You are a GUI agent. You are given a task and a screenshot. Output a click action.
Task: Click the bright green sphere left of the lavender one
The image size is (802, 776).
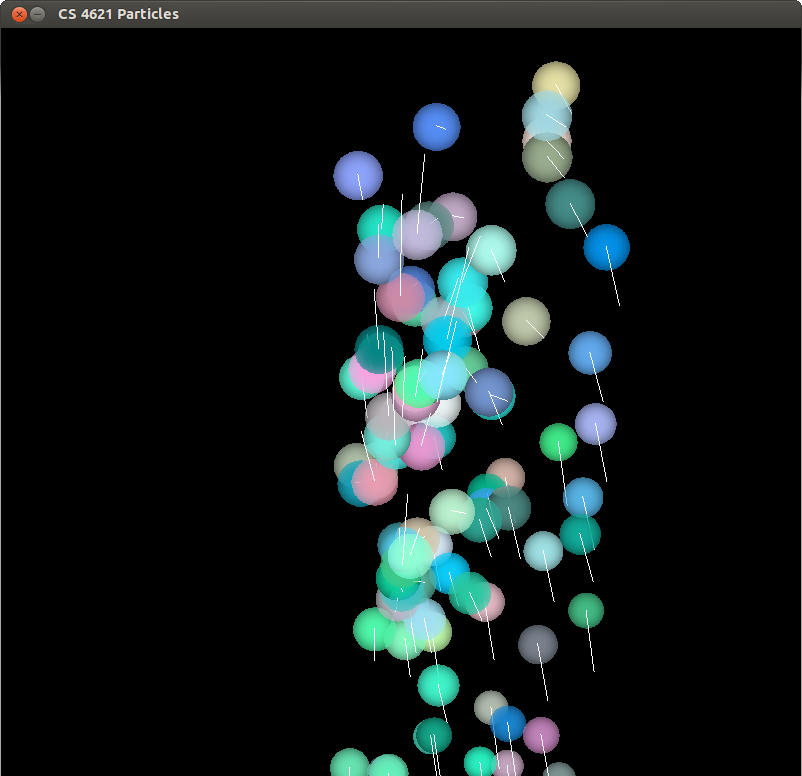(x=558, y=442)
